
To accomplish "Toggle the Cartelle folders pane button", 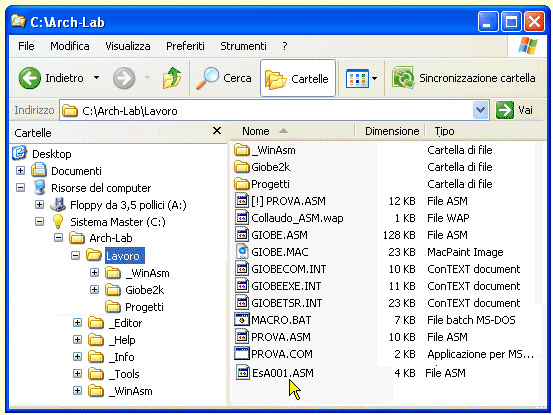I will 298,78.
